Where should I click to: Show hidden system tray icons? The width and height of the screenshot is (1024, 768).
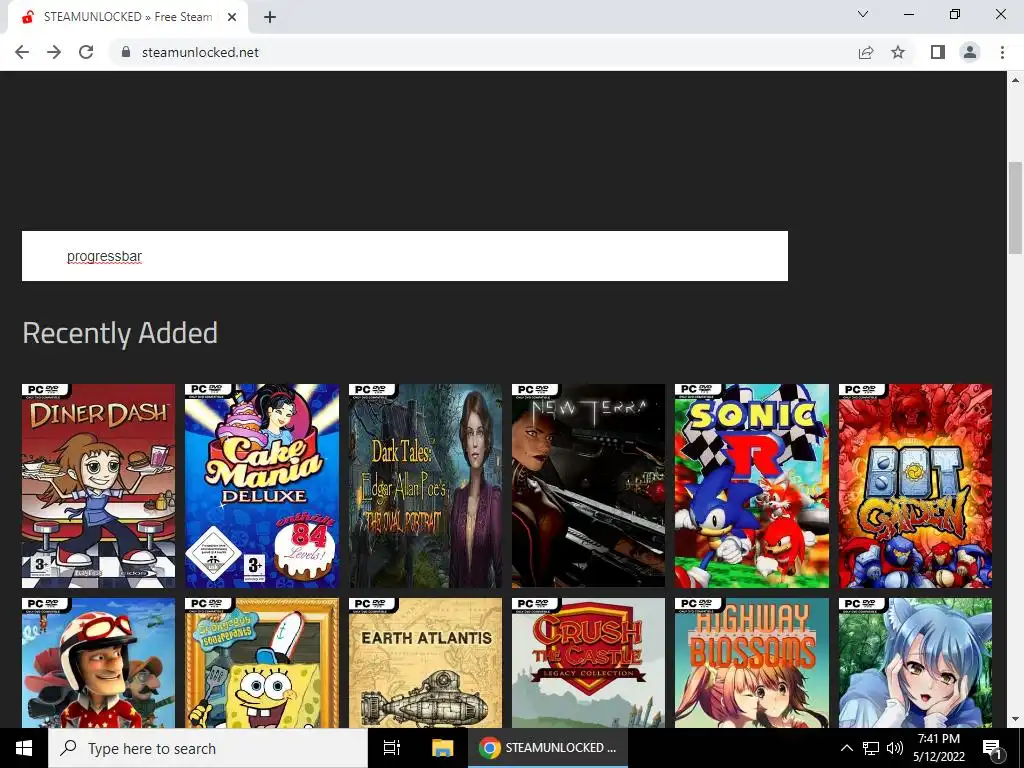(x=846, y=748)
